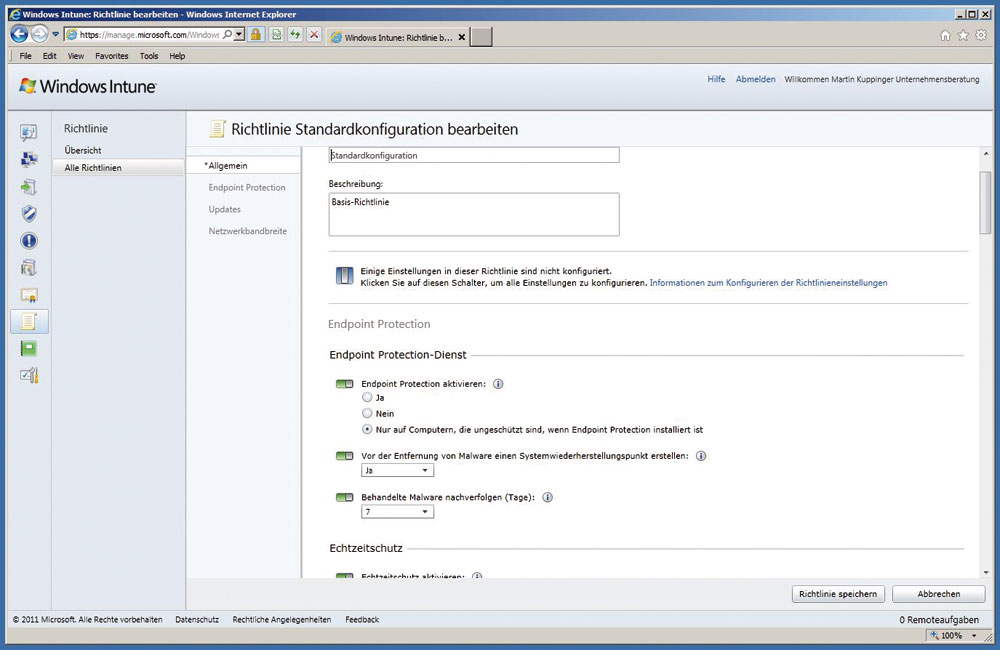Open the Systemwiederherstellungspunkt 'Ja' dropdown
Image resolution: width=1000 pixels, height=650 pixels.
coord(397,471)
